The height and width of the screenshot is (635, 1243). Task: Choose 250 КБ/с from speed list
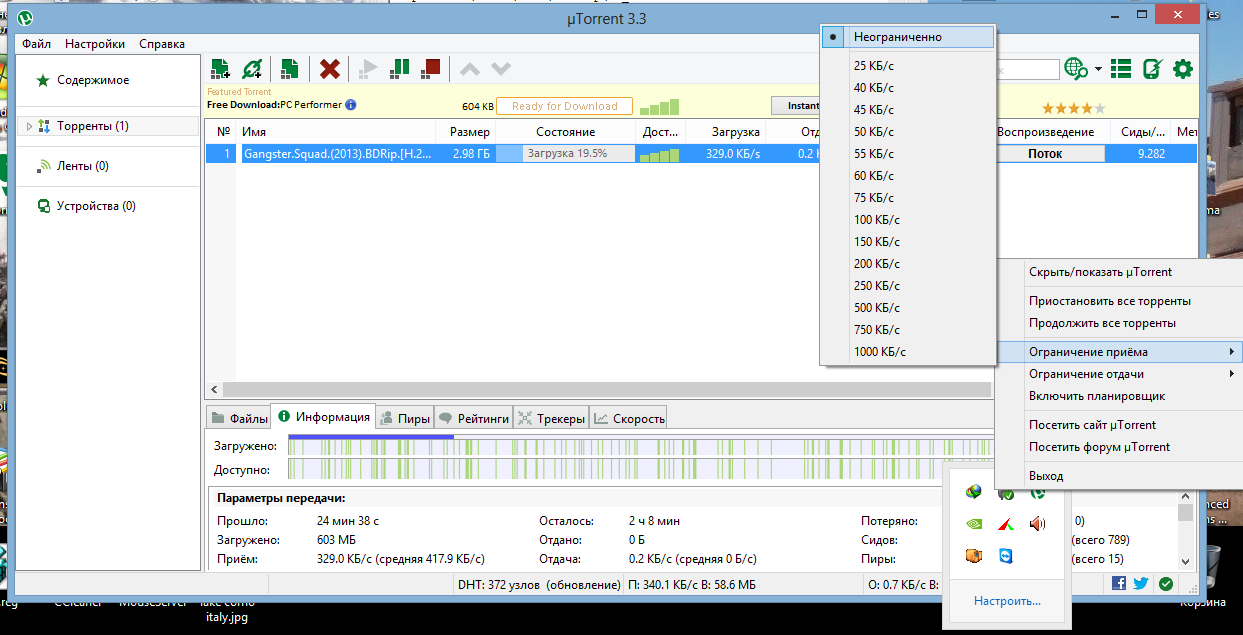tap(907, 285)
